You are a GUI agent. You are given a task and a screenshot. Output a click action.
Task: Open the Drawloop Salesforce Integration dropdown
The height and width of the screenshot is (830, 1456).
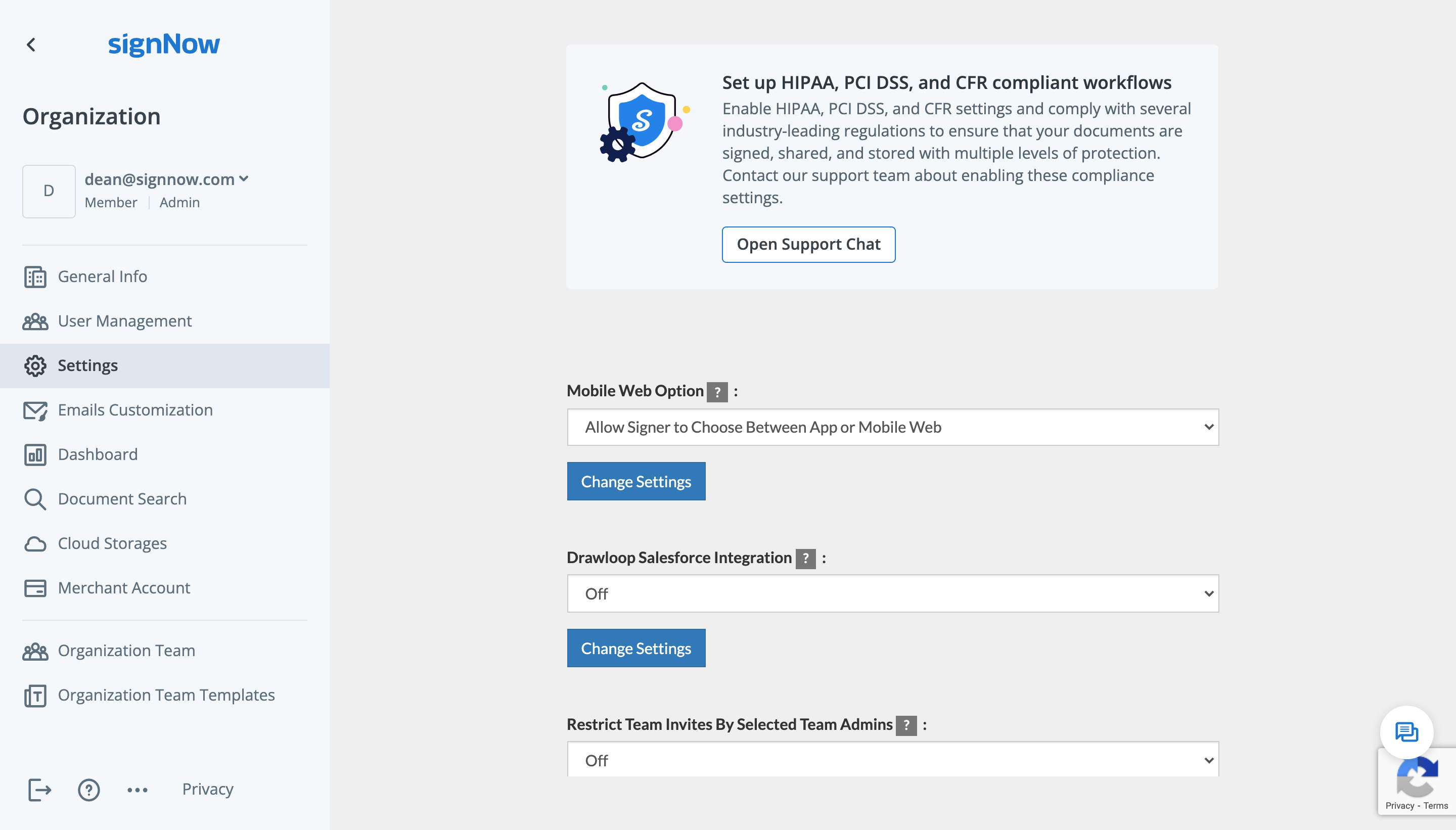tap(892, 593)
